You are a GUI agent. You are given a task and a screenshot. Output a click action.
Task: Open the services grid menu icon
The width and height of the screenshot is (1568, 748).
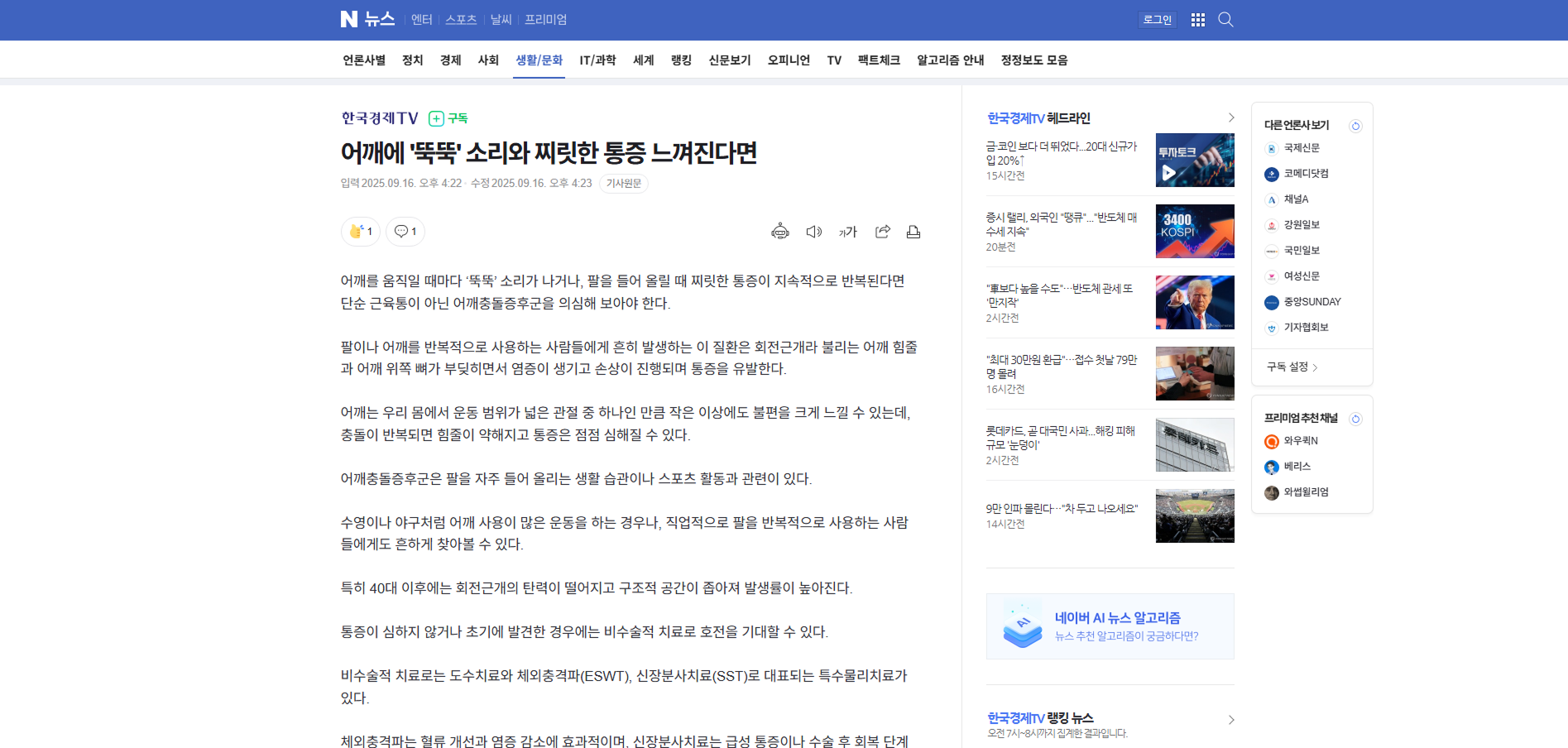pyautogui.click(x=1197, y=20)
